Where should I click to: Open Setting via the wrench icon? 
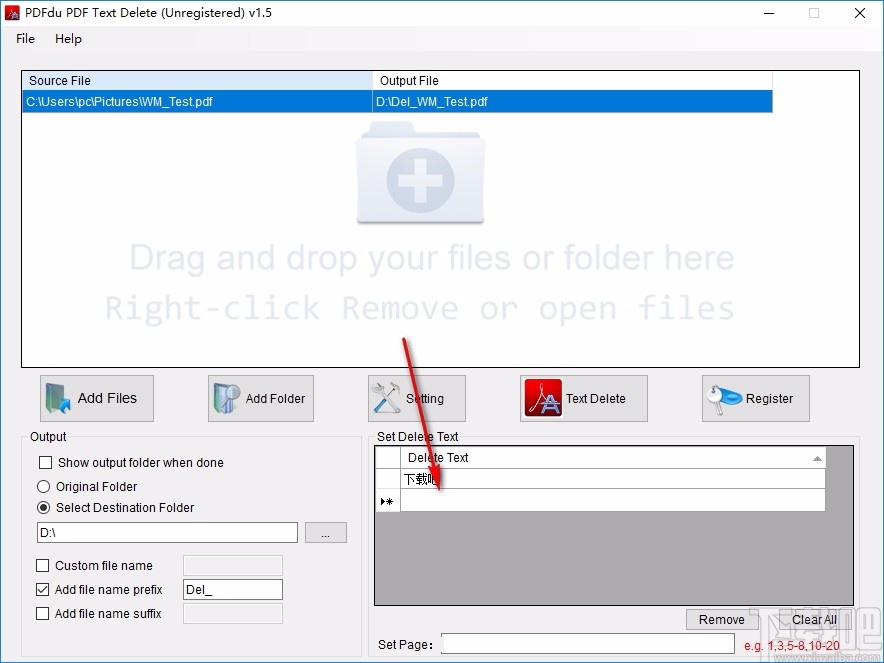[x=387, y=397]
